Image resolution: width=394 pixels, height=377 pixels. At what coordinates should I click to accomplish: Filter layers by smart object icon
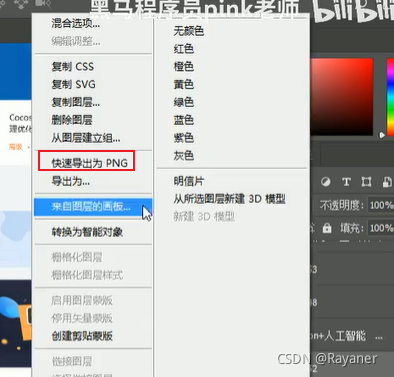coord(387,182)
